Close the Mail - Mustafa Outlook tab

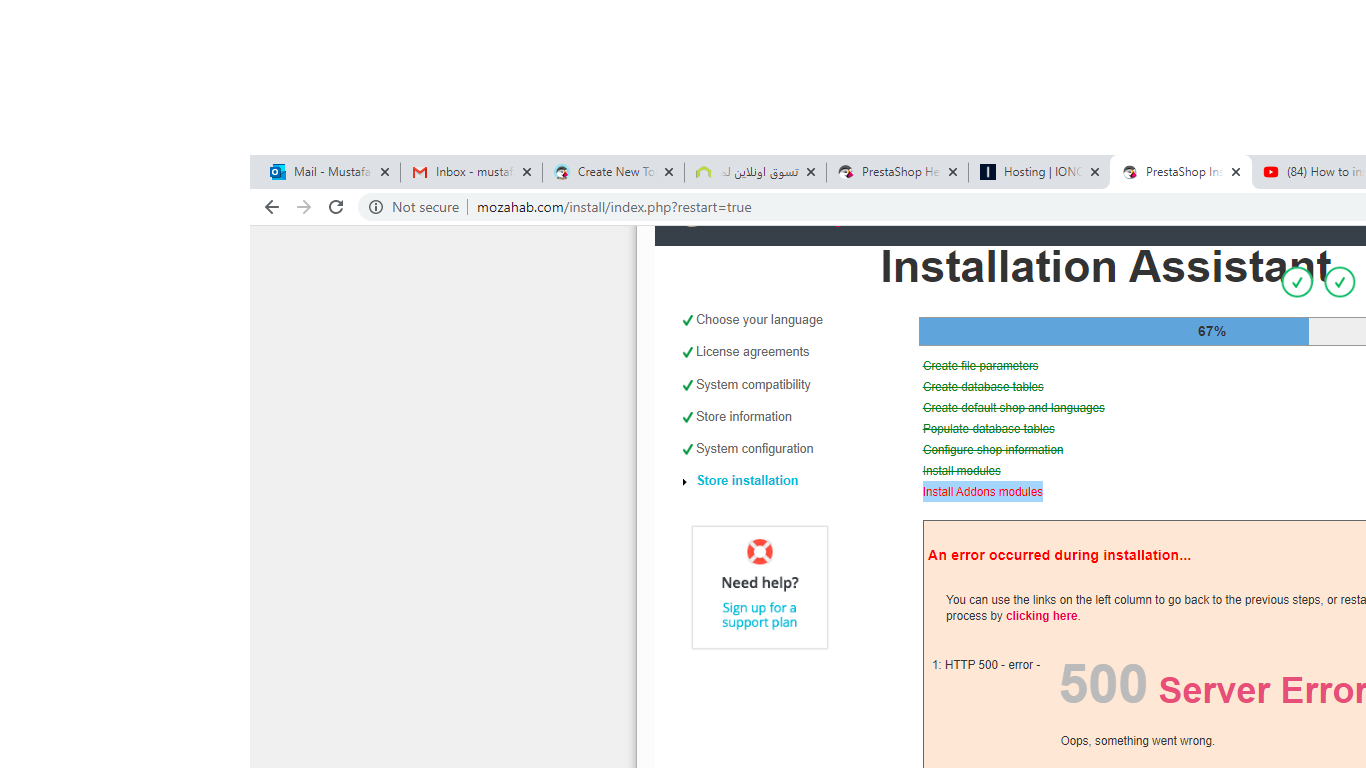385,172
